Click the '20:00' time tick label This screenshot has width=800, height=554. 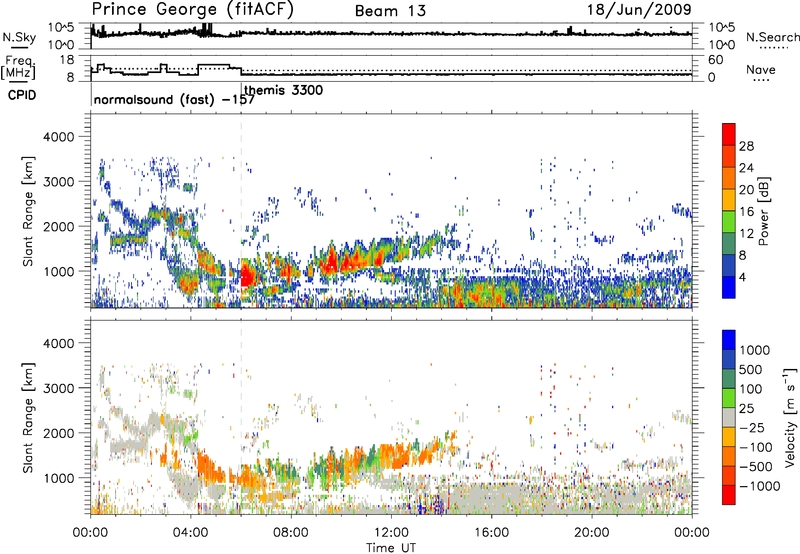(592, 533)
